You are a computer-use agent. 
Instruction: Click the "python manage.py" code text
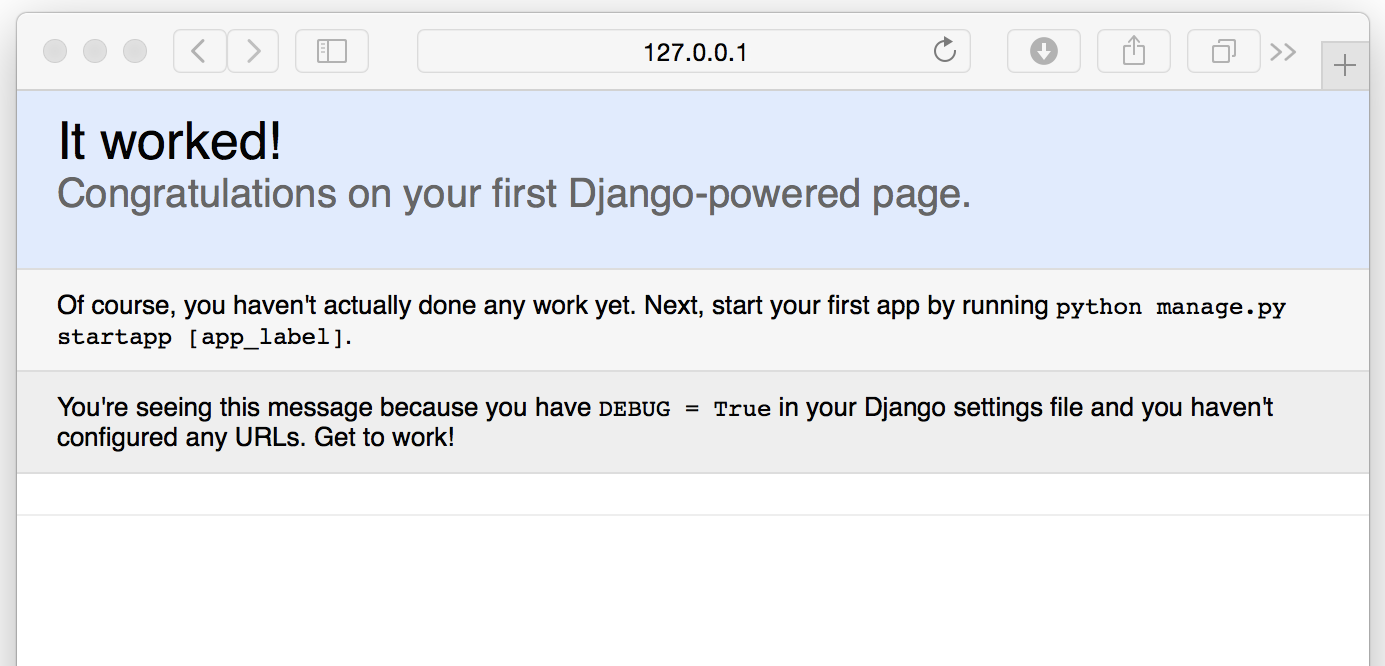[x=1171, y=307]
